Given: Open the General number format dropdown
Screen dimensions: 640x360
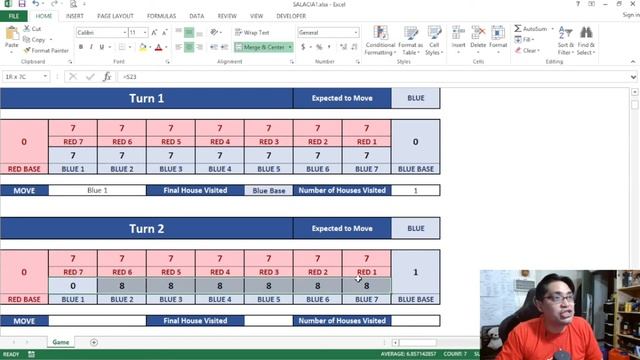Looking at the screenshot, I should pos(356,32).
